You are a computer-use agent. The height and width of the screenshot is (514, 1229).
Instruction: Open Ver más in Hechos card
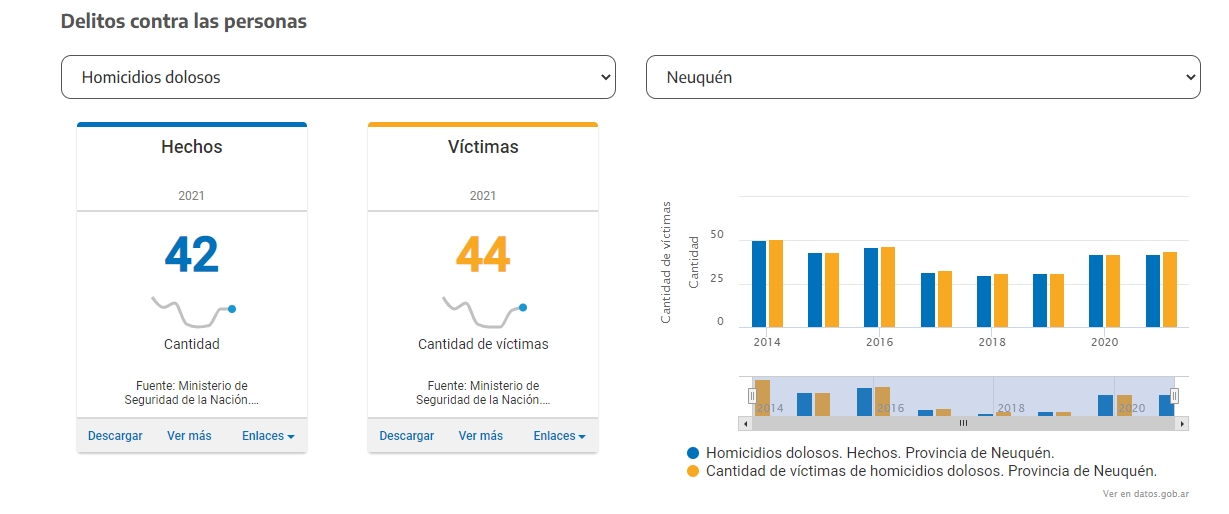point(189,436)
